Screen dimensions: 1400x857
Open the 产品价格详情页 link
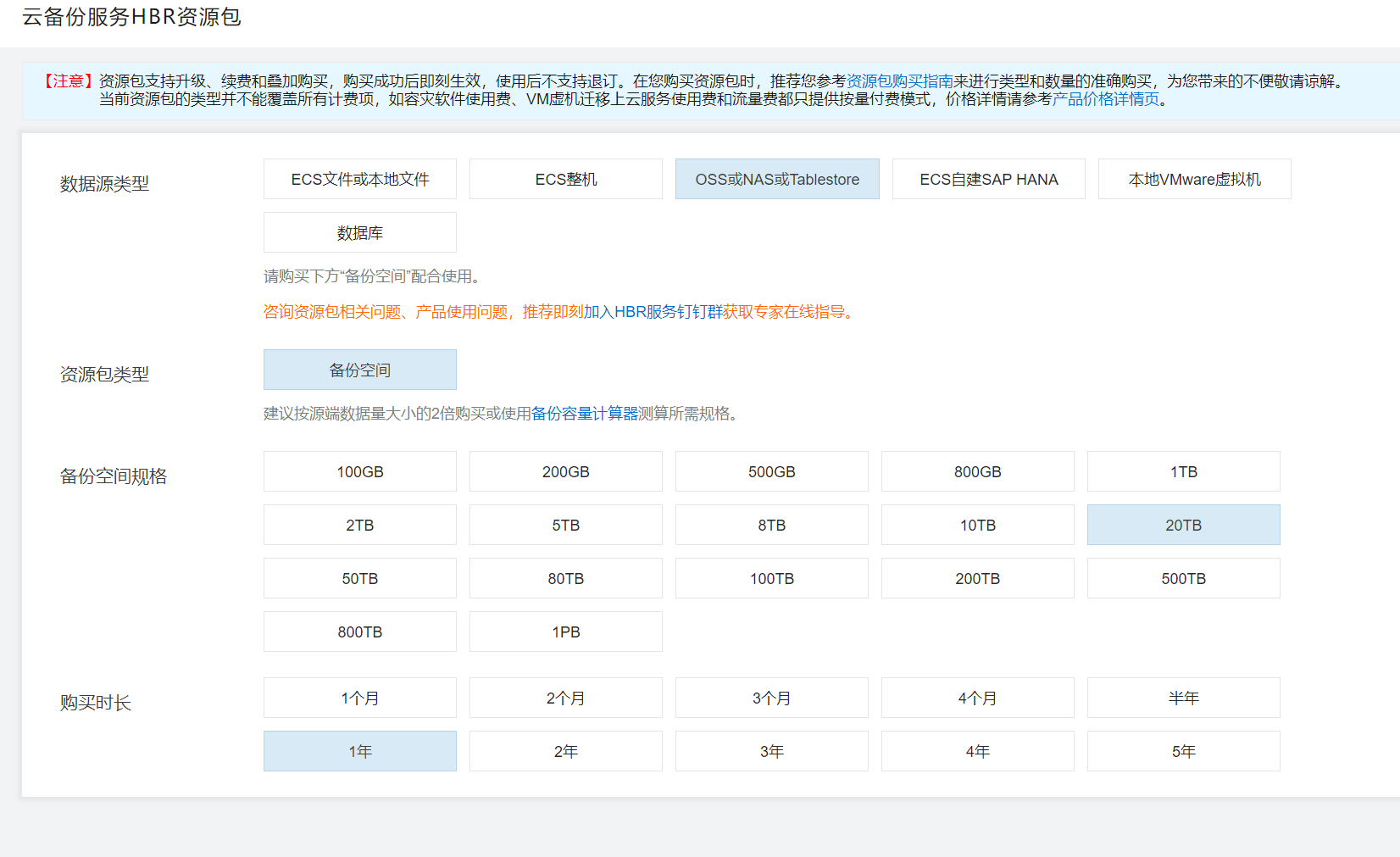pos(1106,99)
